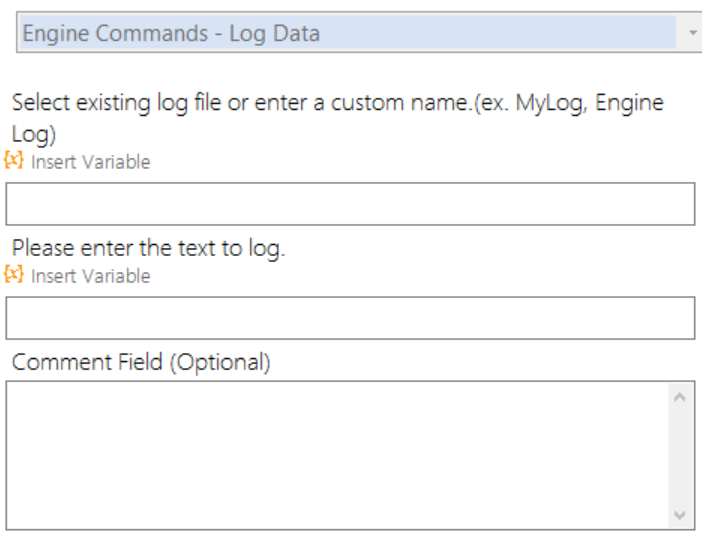Click the comment box scroll down arrow
Viewport: 702px width, 548px height.
pyautogui.click(x=680, y=515)
